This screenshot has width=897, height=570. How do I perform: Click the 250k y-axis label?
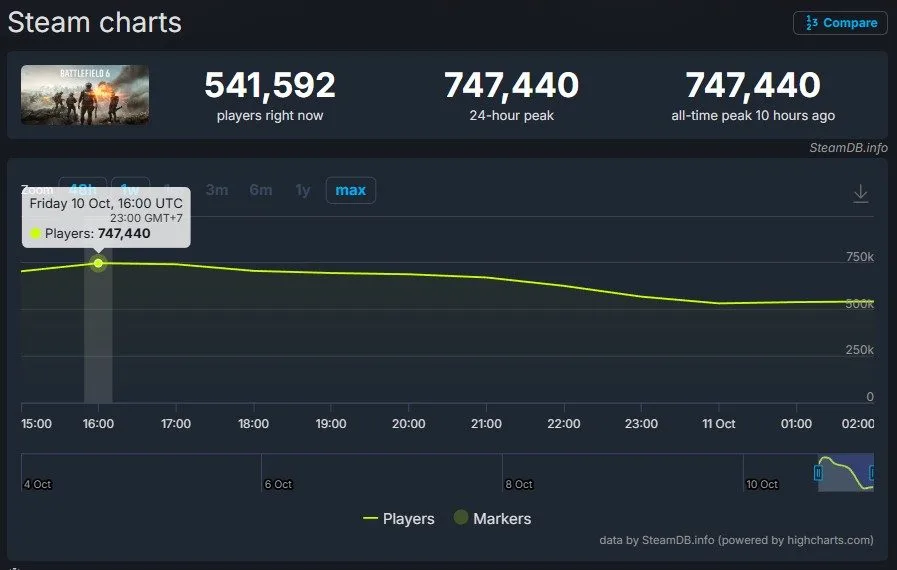click(x=860, y=350)
